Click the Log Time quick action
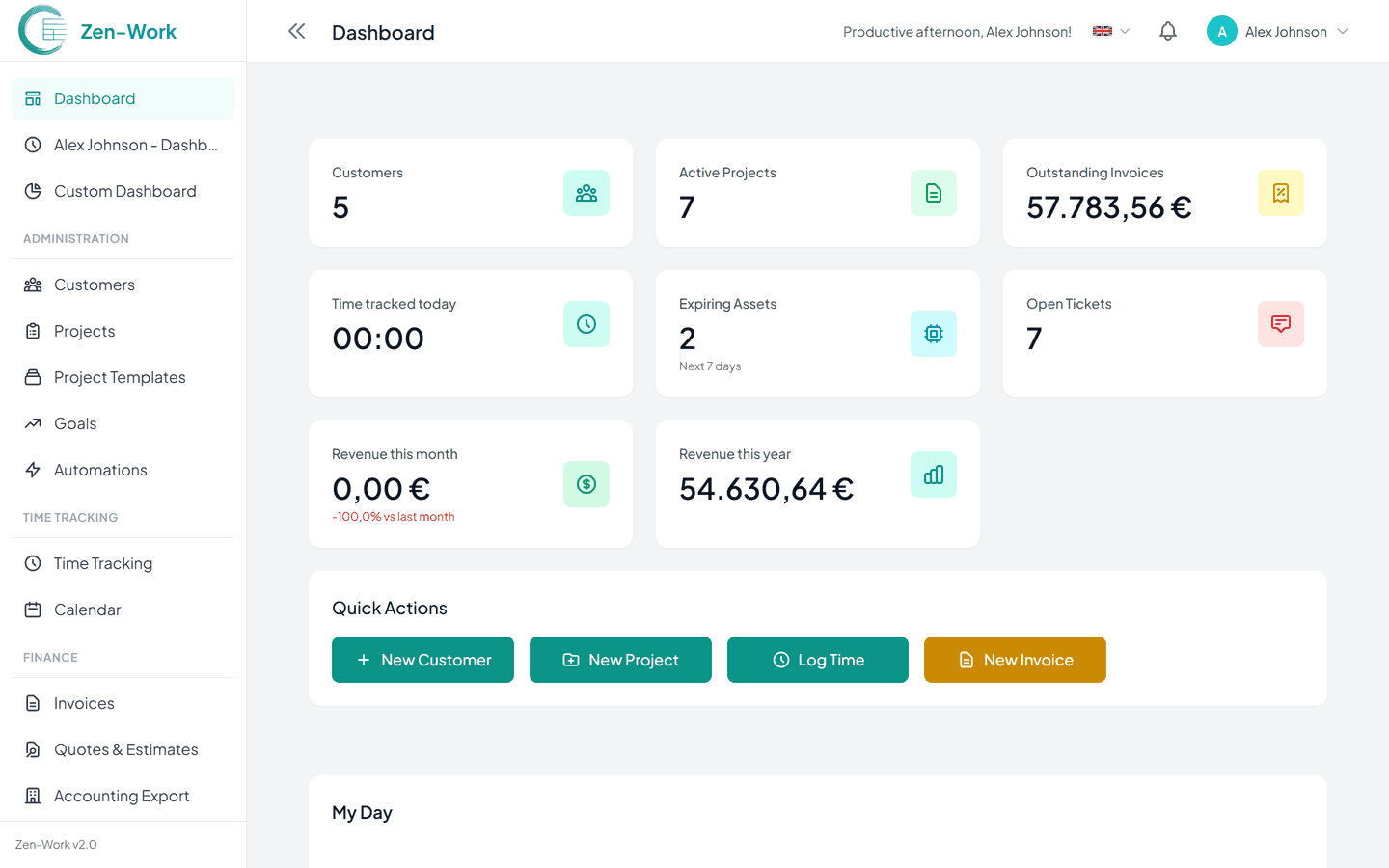This screenshot has width=1389, height=868. click(x=817, y=660)
